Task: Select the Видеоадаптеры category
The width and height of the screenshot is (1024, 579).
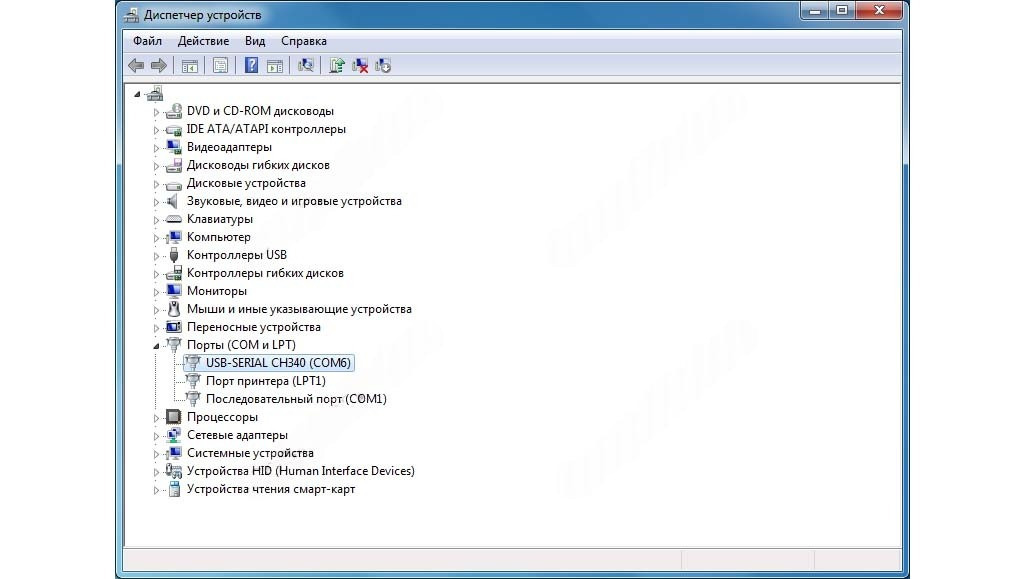Action: pos(229,147)
